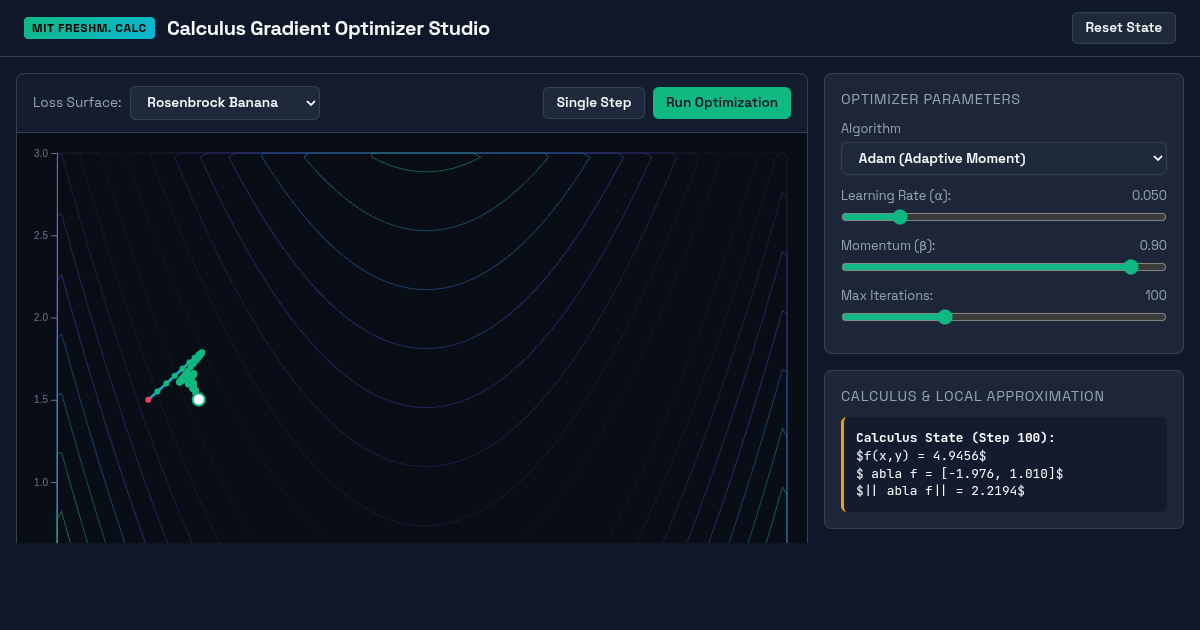This screenshot has height=630, width=1200.
Task: Adjust the Momentum slider
Action: (1004, 267)
